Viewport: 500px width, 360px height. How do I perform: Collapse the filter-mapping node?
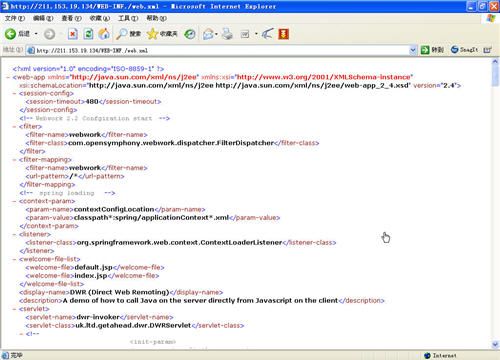click(x=14, y=160)
